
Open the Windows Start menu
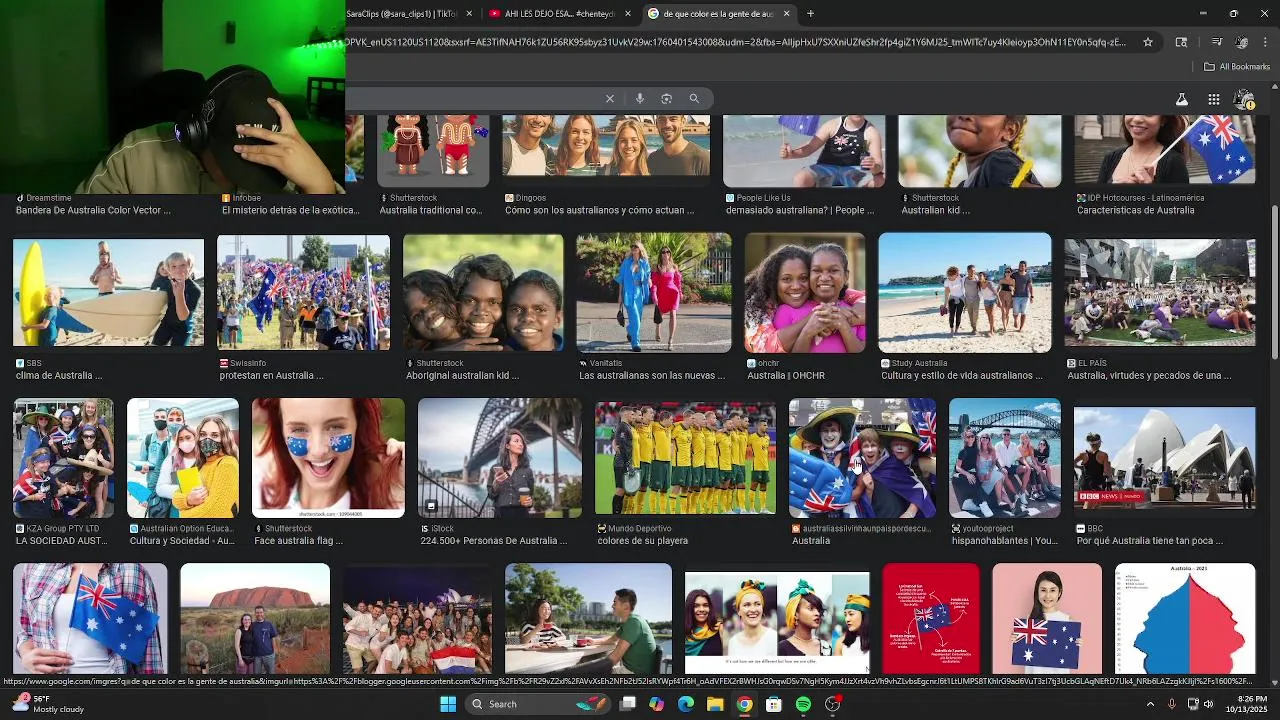point(448,704)
